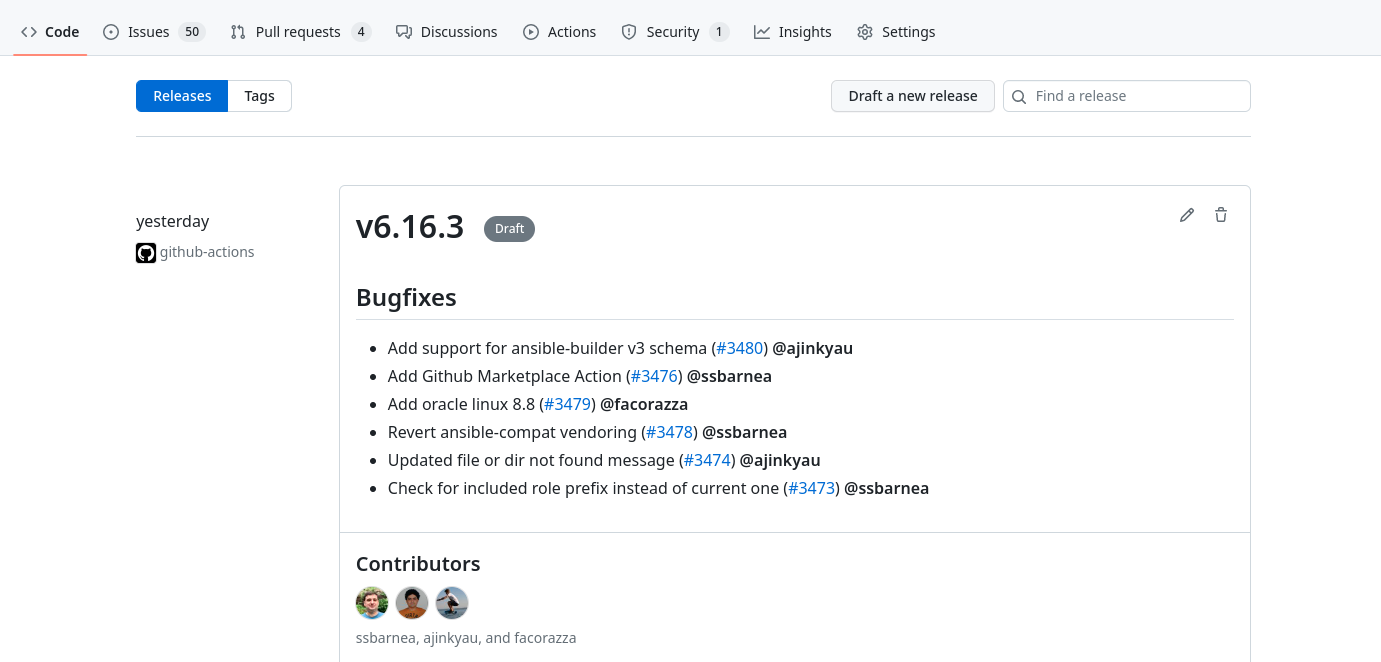Image resolution: width=1381 pixels, height=662 pixels.
Task: Click the 'yesterday' release date
Action: 173,221
